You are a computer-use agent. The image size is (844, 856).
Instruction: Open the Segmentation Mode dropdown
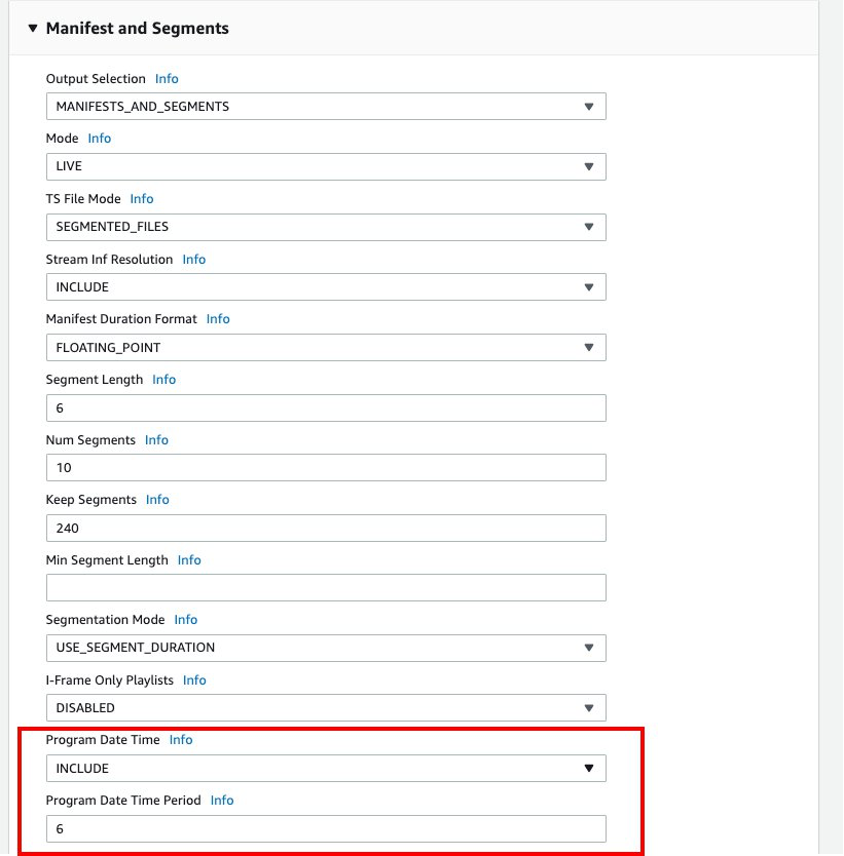(x=325, y=647)
